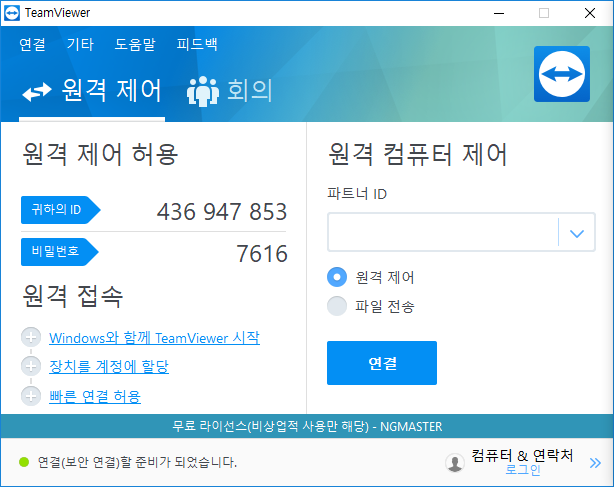Select the password value 7616
Viewport: 614px width, 487px height.
coord(262,254)
